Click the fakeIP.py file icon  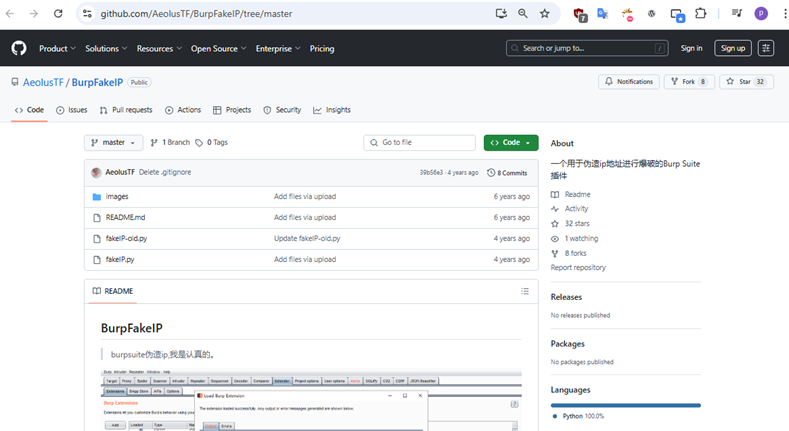point(97,260)
